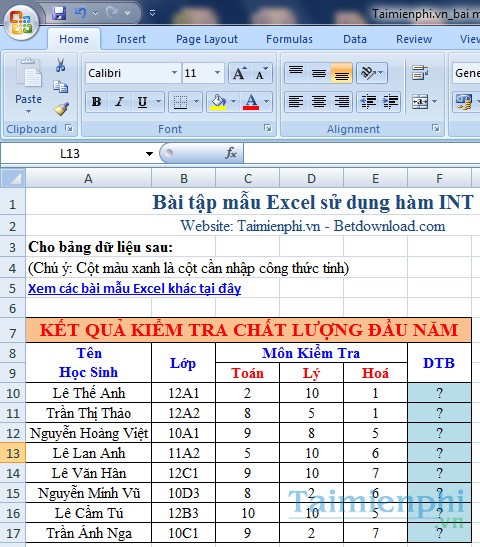Activate Format Painter brush
Screen dimensions: 480x547
click(x=61, y=109)
